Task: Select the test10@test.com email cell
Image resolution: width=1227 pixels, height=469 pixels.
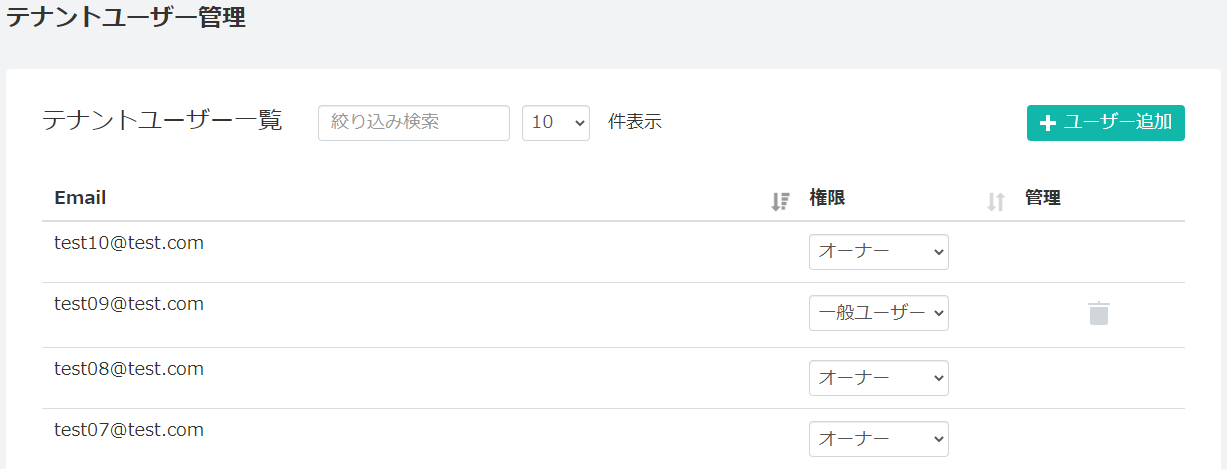Action: 129,243
